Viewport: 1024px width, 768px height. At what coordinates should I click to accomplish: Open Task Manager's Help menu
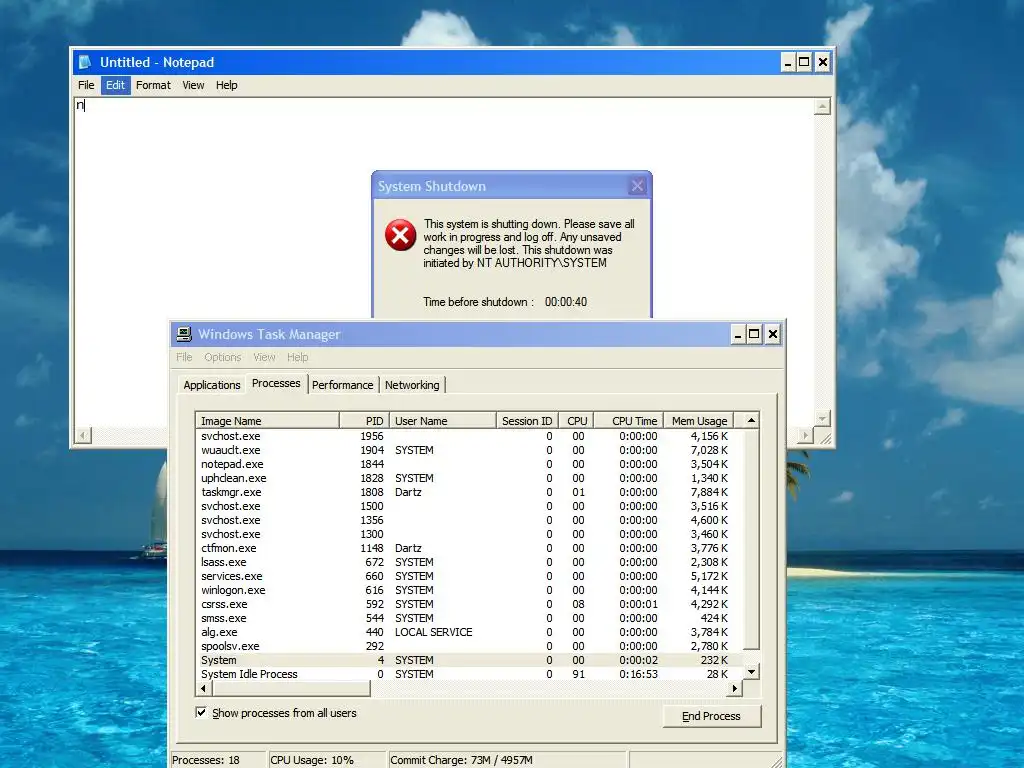click(x=297, y=357)
